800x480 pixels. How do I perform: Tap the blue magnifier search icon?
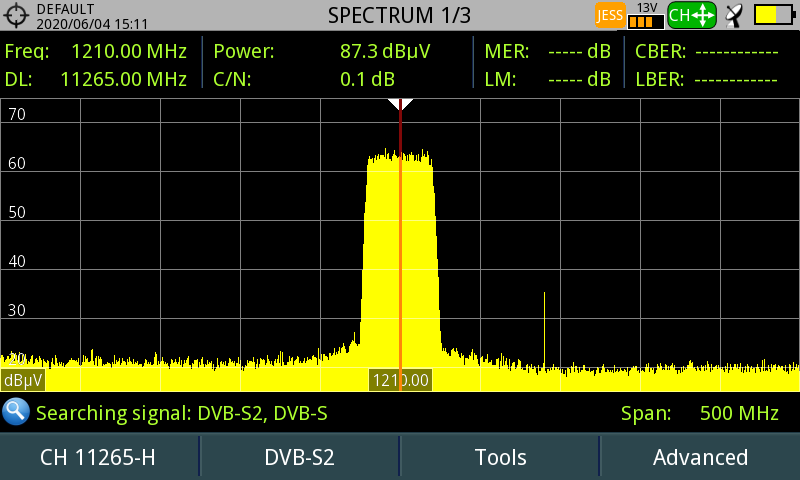tap(16, 412)
